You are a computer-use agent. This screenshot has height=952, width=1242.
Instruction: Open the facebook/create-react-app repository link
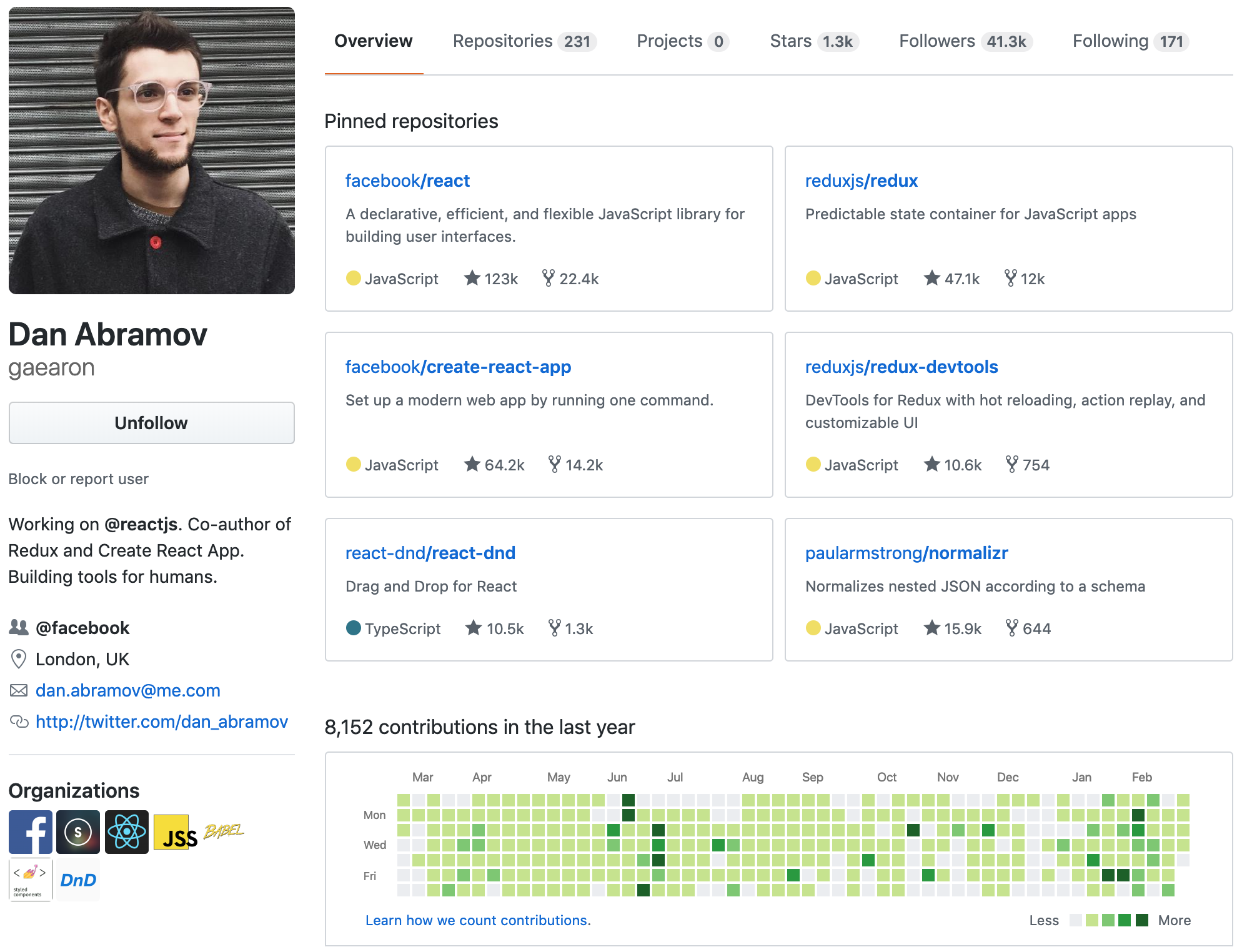(458, 367)
